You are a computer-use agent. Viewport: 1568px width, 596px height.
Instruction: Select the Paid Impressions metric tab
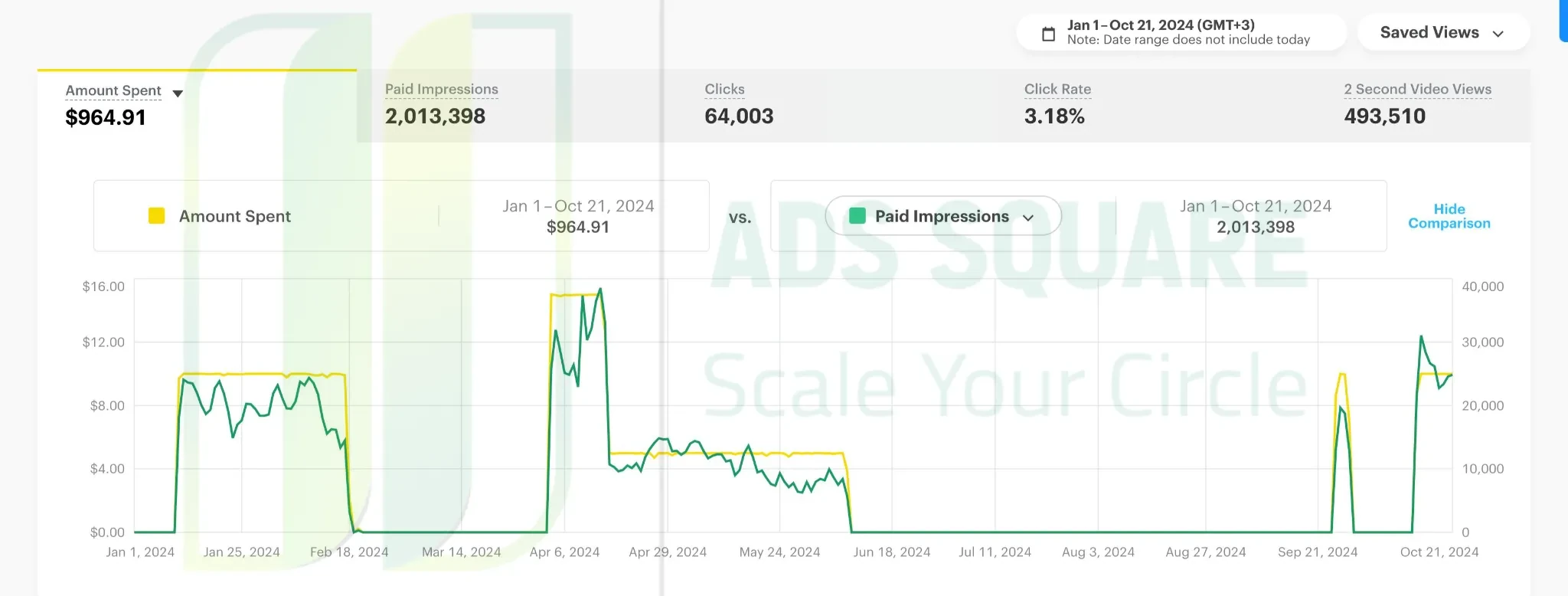point(517,106)
